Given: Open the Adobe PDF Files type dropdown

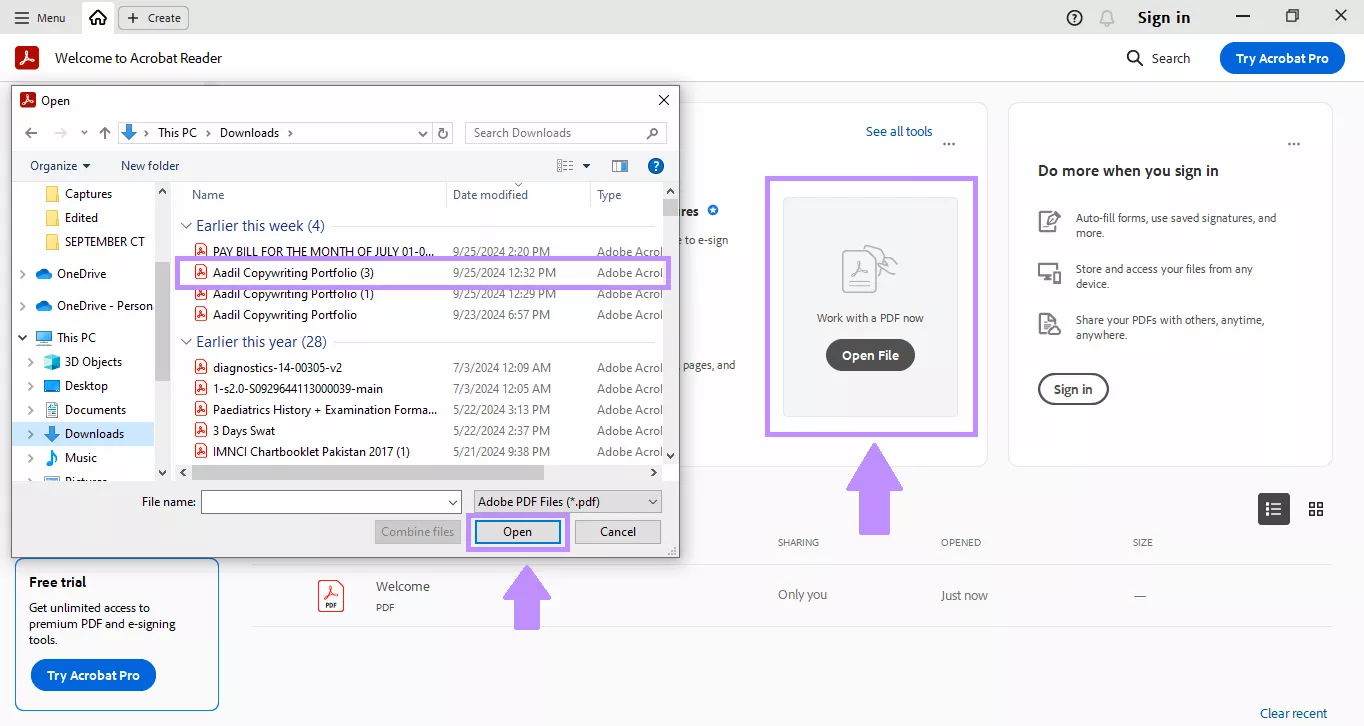Looking at the screenshot, I should (566, 501).
